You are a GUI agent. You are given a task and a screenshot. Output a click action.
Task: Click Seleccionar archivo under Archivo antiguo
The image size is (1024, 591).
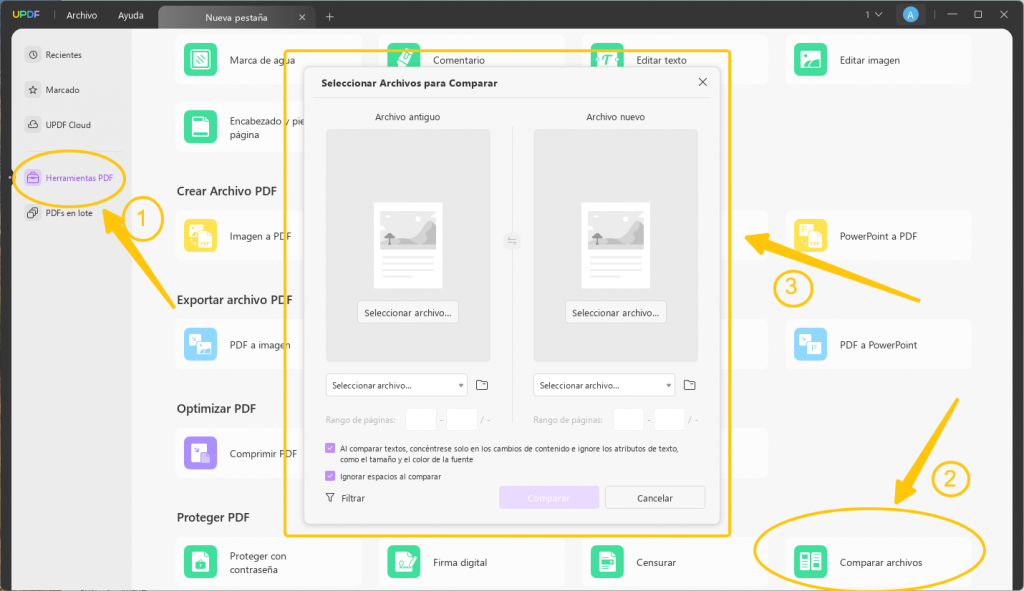pyautogui.click(x=407, y=312)
